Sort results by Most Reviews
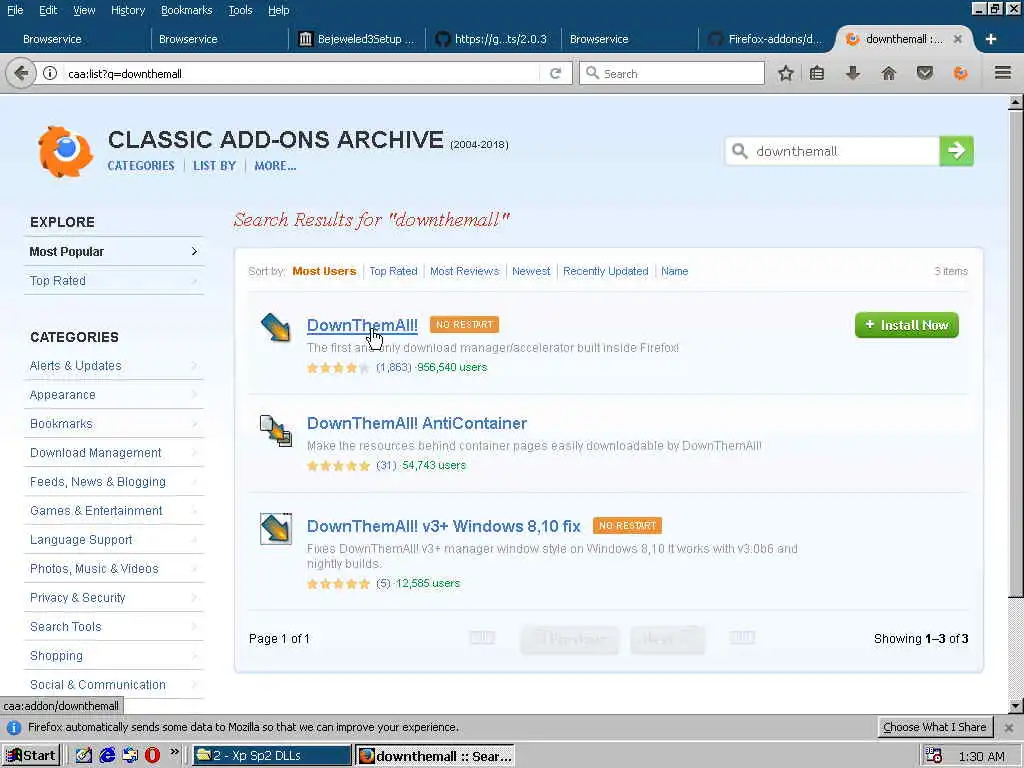1024x768 pixels. pyautogui.click(x=464, y=271)
